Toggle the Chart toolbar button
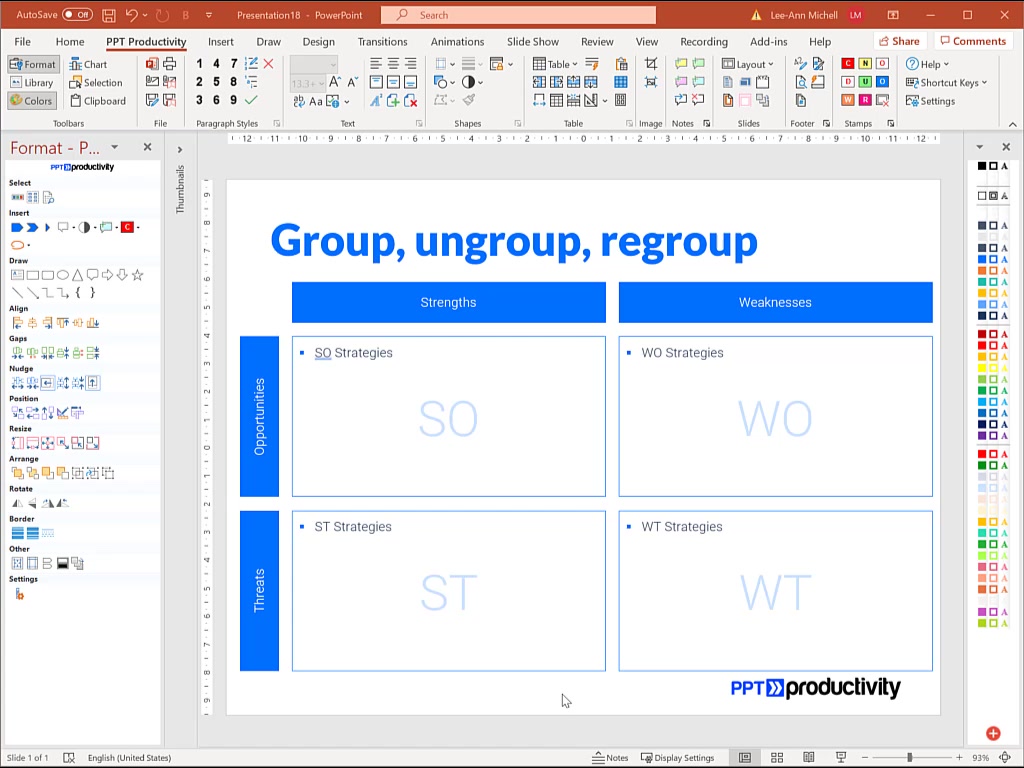This screenshot has height=768, width=1024. pyautogui.click(x=88, y=64)
